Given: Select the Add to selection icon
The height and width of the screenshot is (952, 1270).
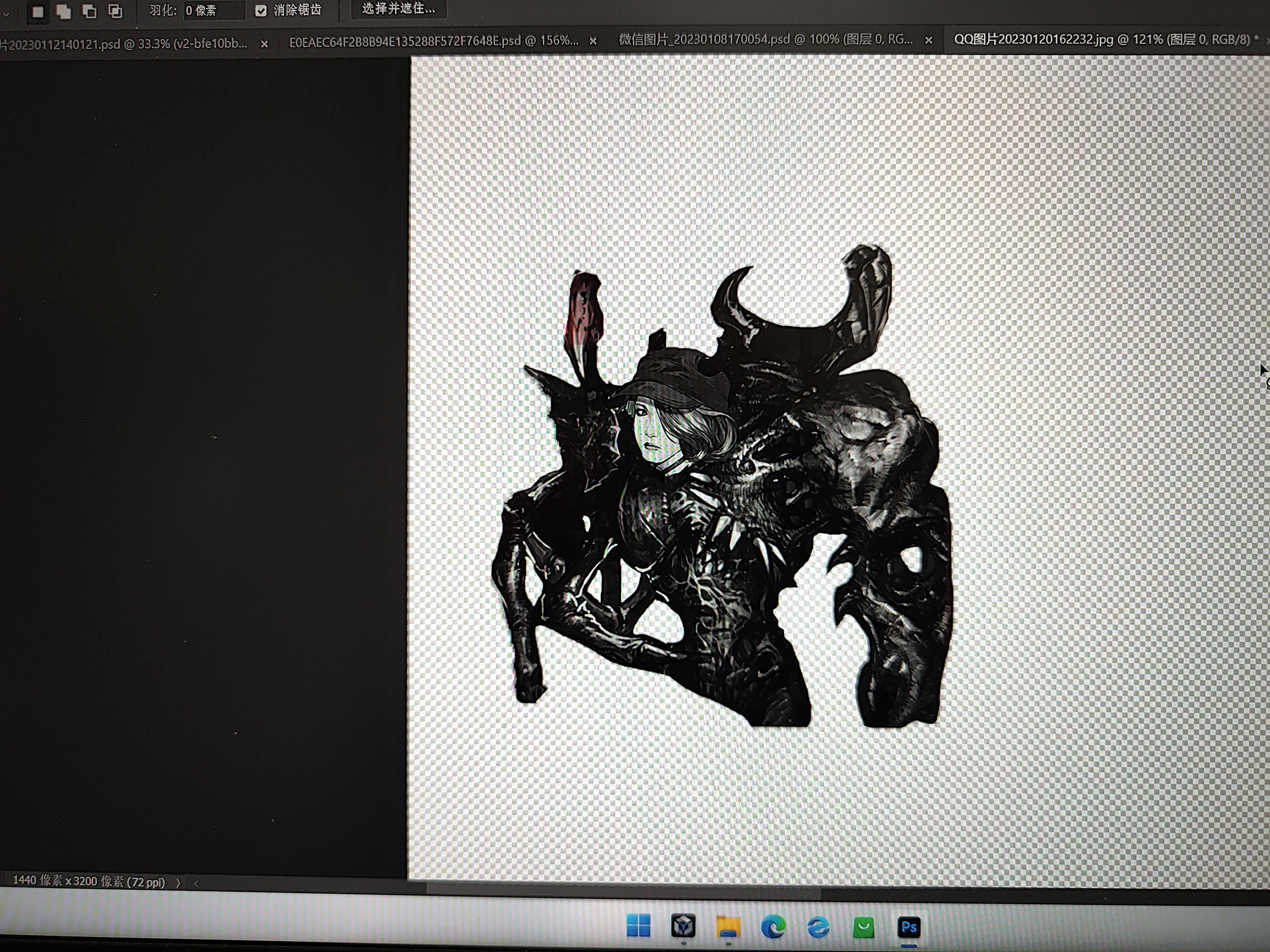Looking at the screenshot, I should coord(64,11).
